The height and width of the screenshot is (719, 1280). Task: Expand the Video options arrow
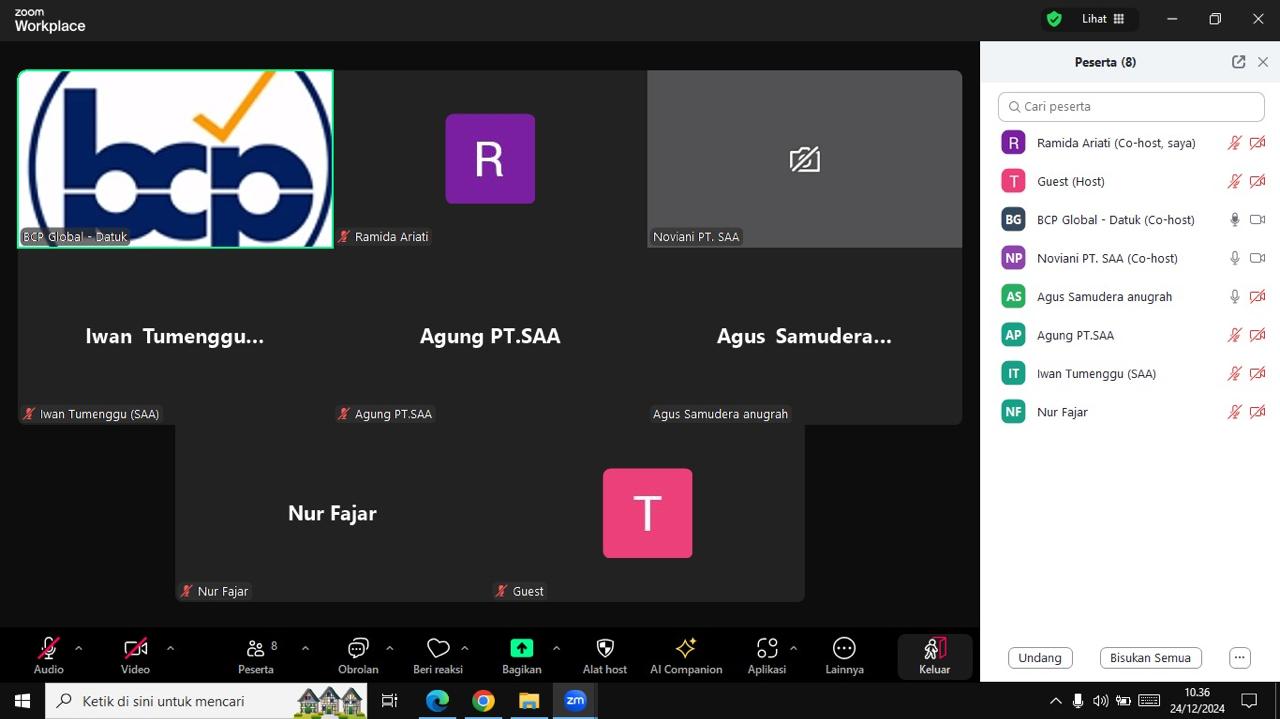tap(170, 648)
